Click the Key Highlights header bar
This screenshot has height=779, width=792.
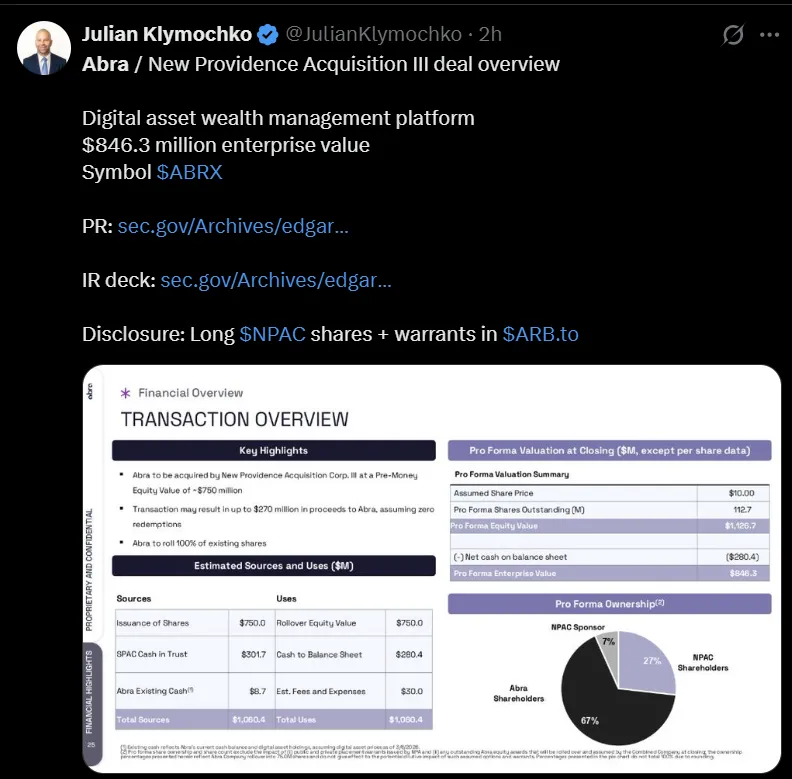274,450
